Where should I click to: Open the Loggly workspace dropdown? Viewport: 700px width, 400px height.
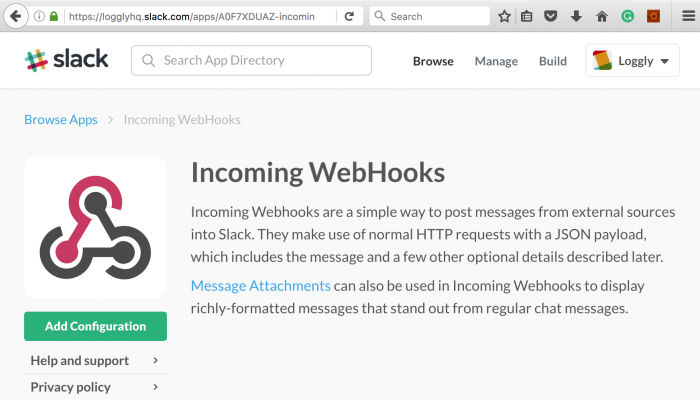632,61
